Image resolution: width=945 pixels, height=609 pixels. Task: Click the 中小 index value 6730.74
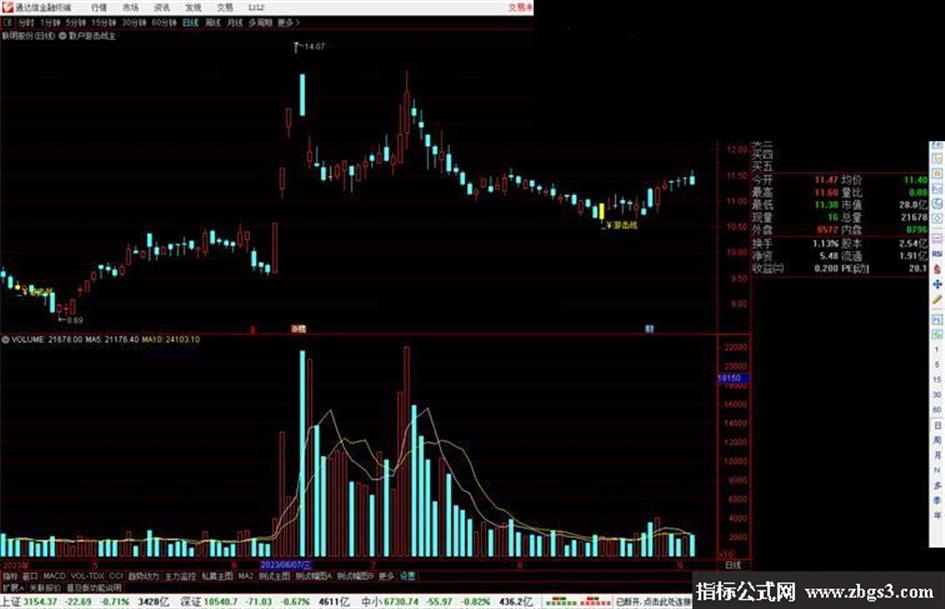pyautogui.click(x=400, y=602)
